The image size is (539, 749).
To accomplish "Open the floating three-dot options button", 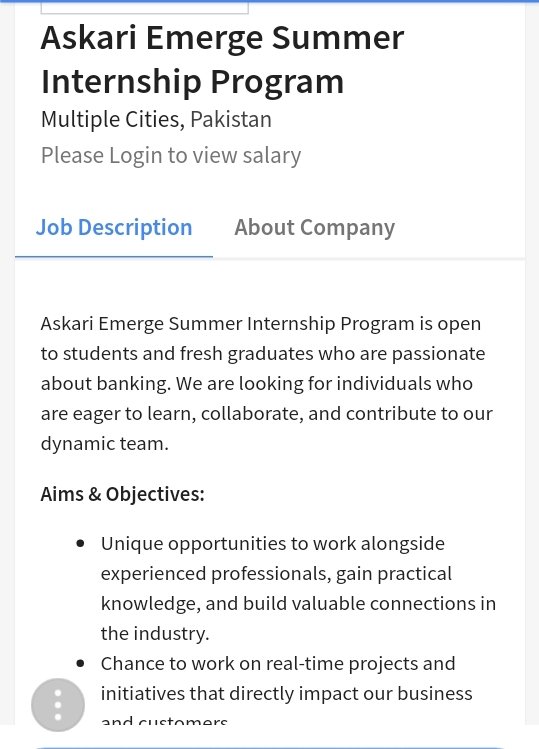I will pyautogui.click(x=58, y=705).
